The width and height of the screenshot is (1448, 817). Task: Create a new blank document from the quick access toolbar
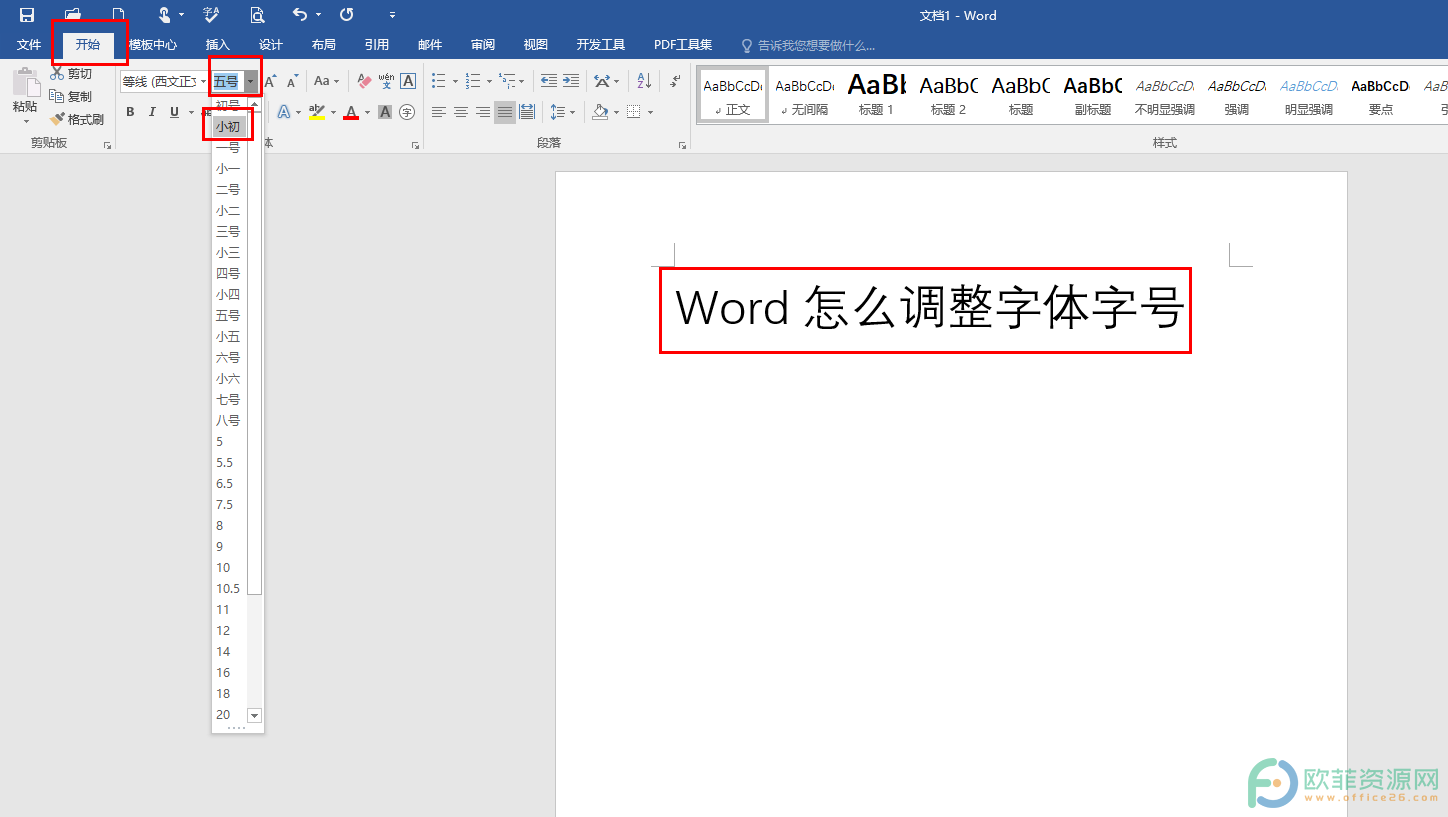(118, 15)
